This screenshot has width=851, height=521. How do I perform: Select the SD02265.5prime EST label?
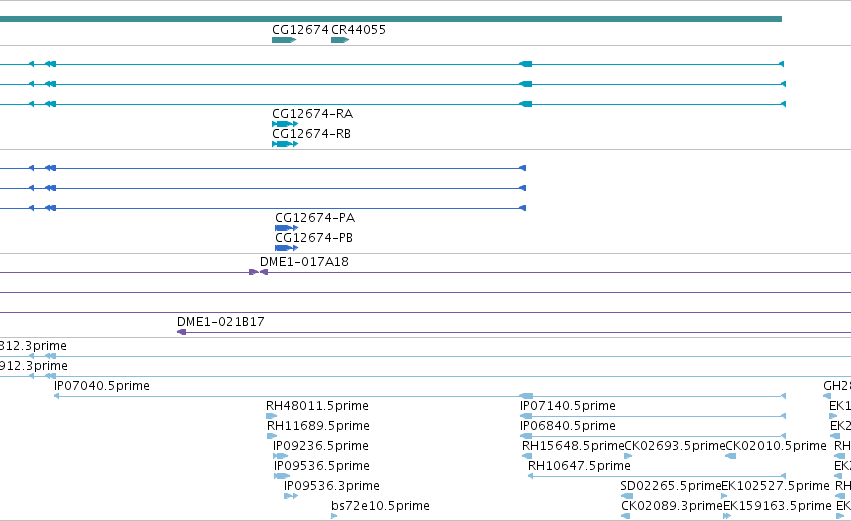[671, 486]
